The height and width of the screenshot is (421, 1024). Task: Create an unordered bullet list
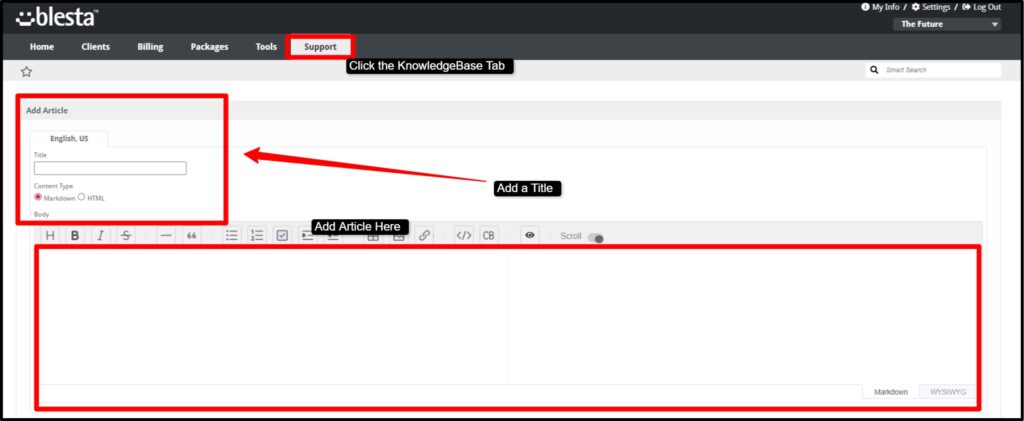pos(232,236)
